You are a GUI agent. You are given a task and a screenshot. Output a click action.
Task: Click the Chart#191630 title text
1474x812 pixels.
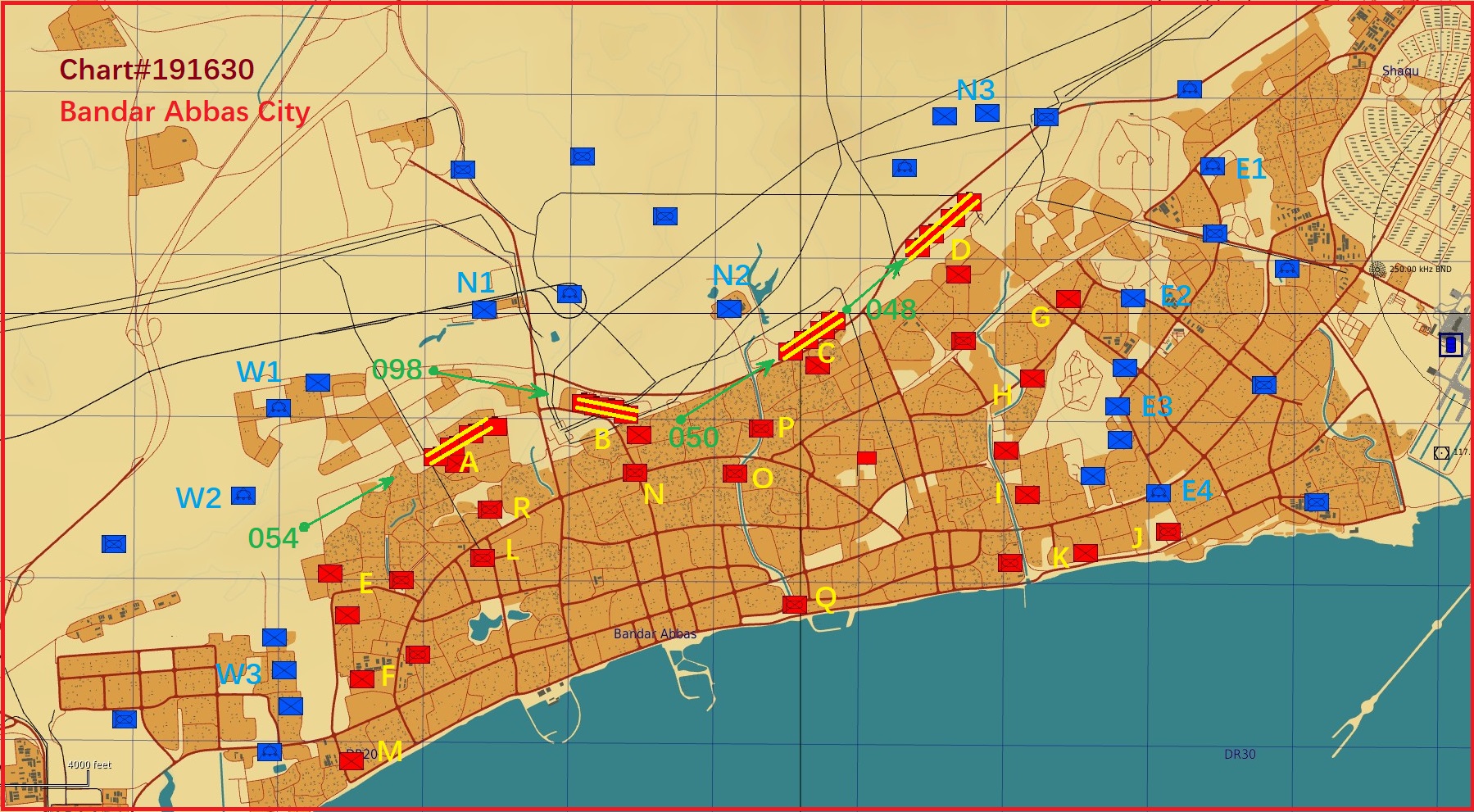tap(156, 70)
